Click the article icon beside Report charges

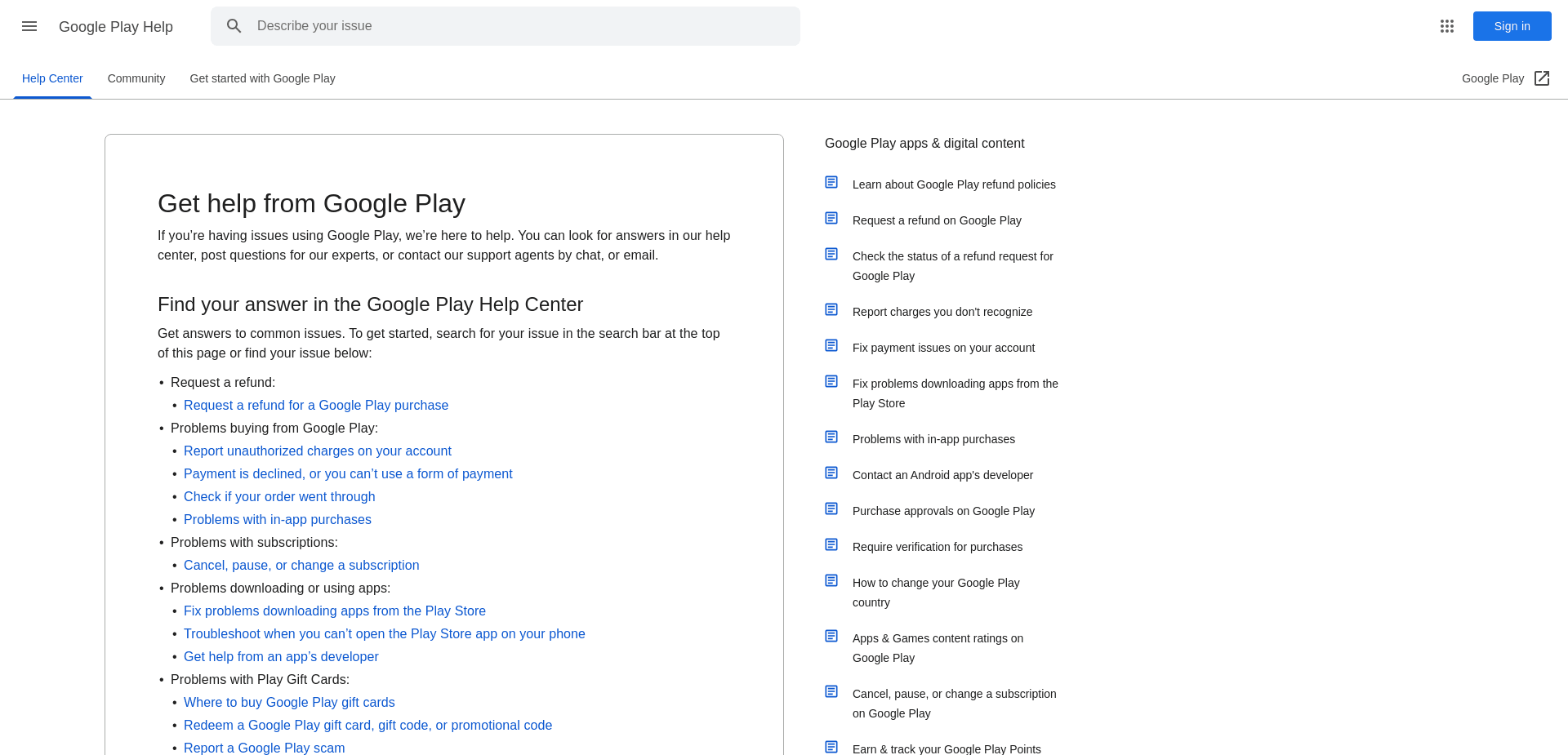(x=831, y=309)
